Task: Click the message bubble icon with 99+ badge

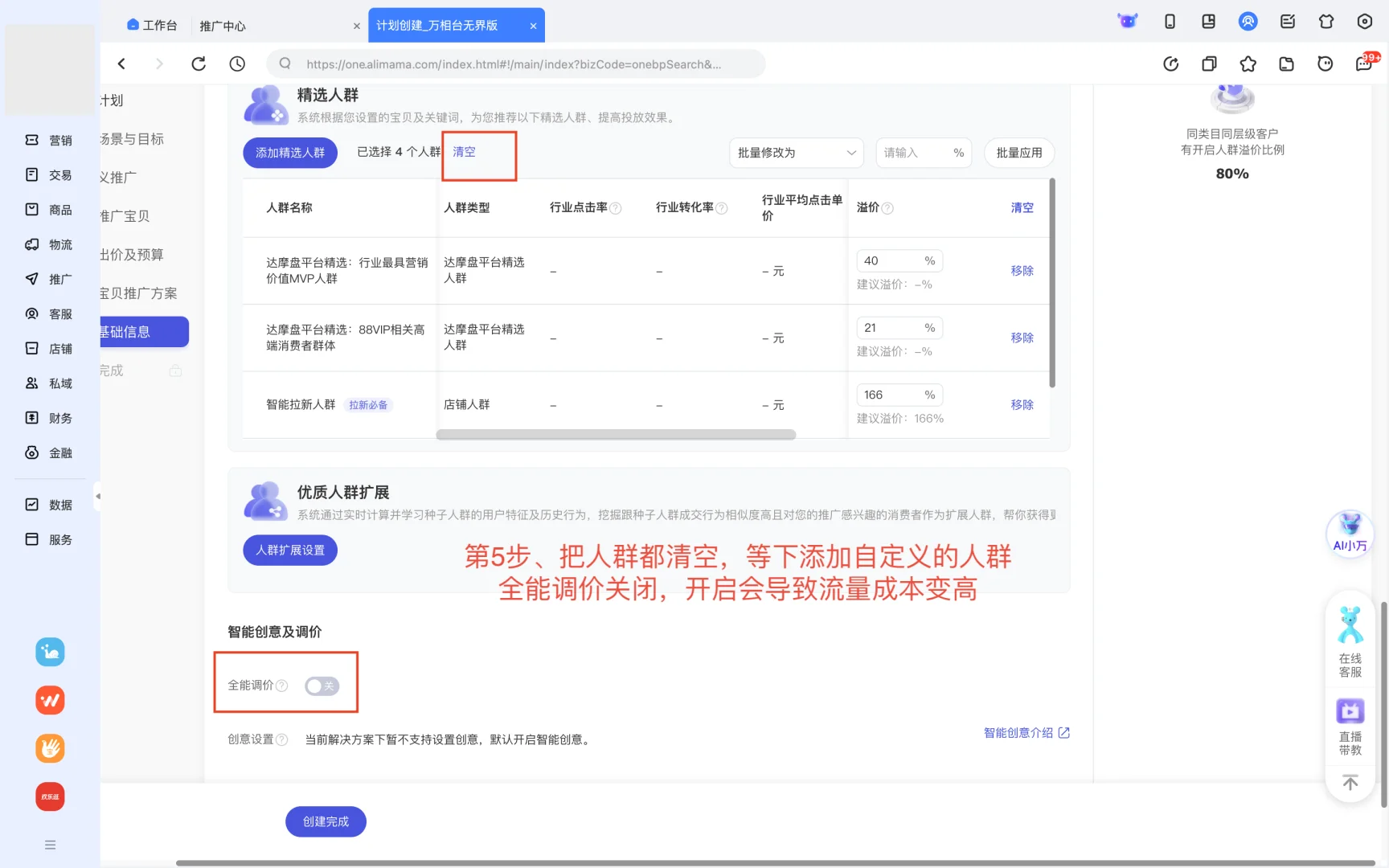Action: (x=1362, y=63)
